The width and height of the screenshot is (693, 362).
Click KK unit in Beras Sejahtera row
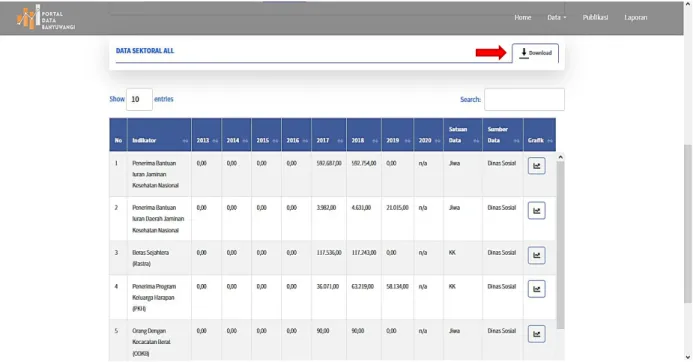pyautogui.click(x=452, y=252)
